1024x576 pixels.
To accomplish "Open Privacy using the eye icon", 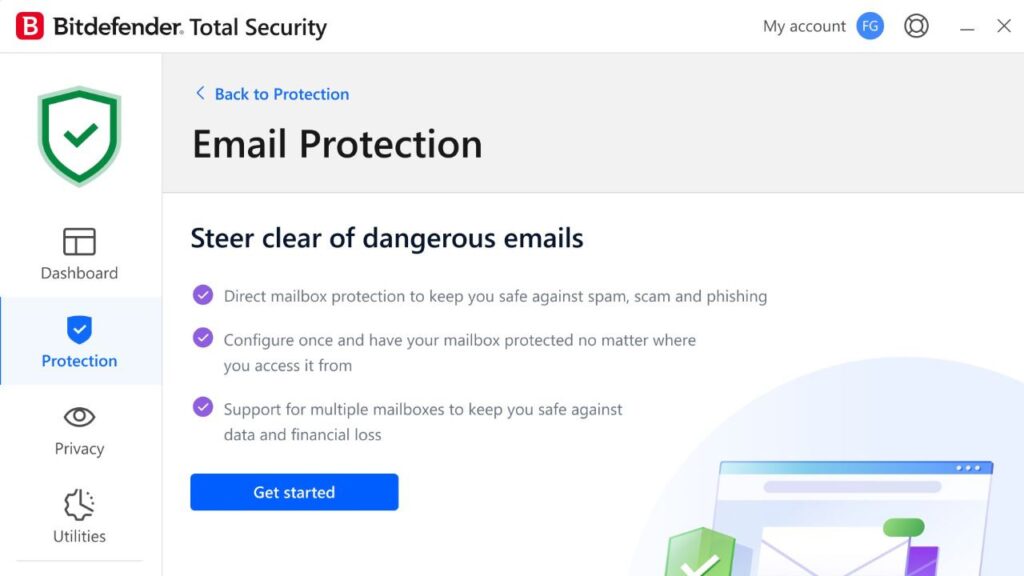I will pyautogui.click(x=78, y=417).
